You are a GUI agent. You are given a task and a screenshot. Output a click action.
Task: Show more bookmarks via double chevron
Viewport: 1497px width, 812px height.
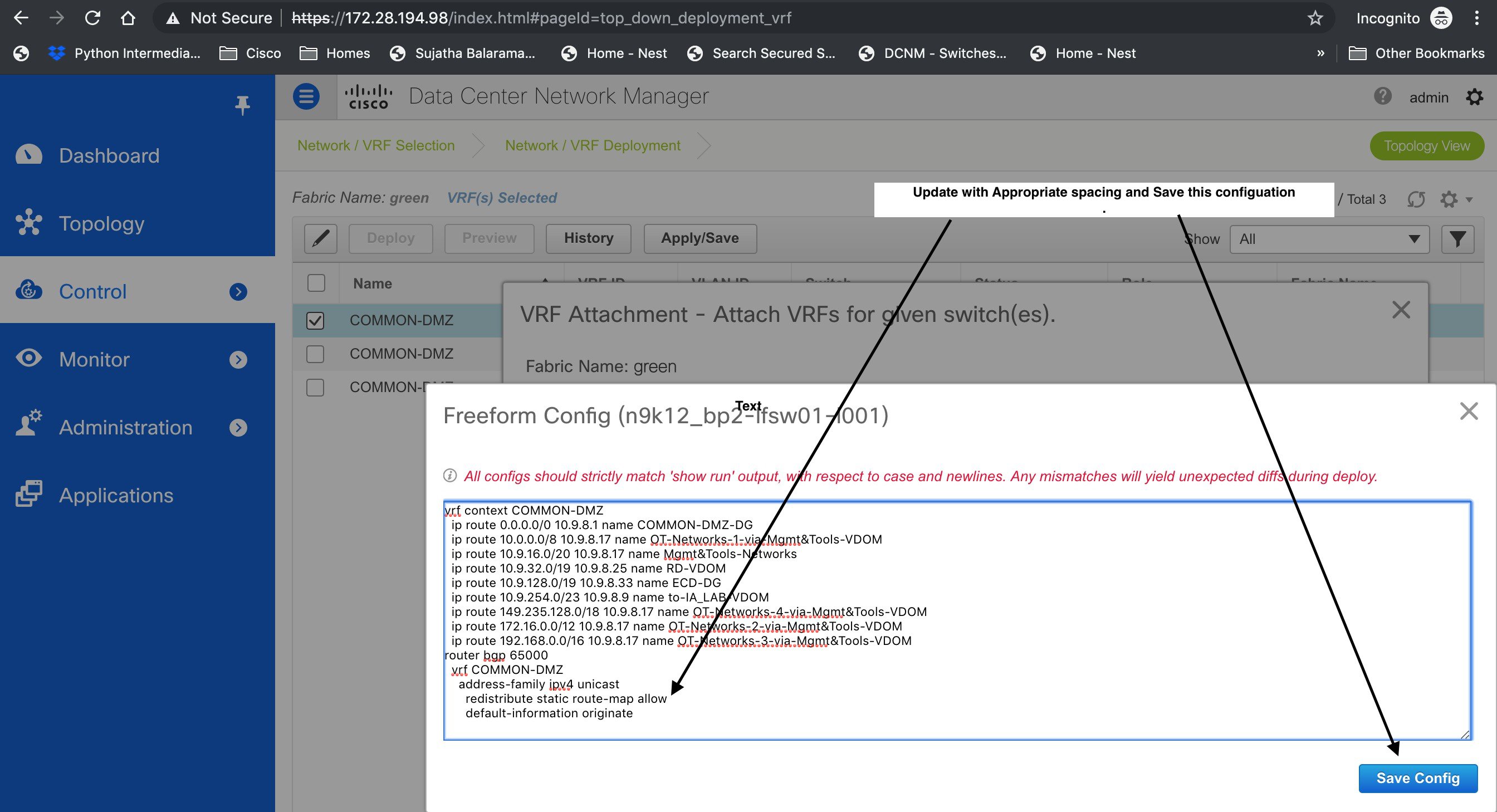1320,53
